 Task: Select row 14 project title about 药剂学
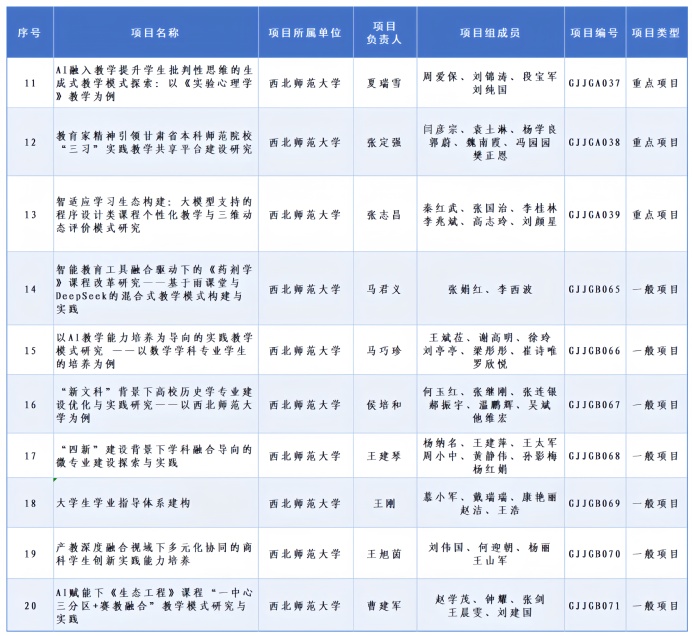(154, 289)
